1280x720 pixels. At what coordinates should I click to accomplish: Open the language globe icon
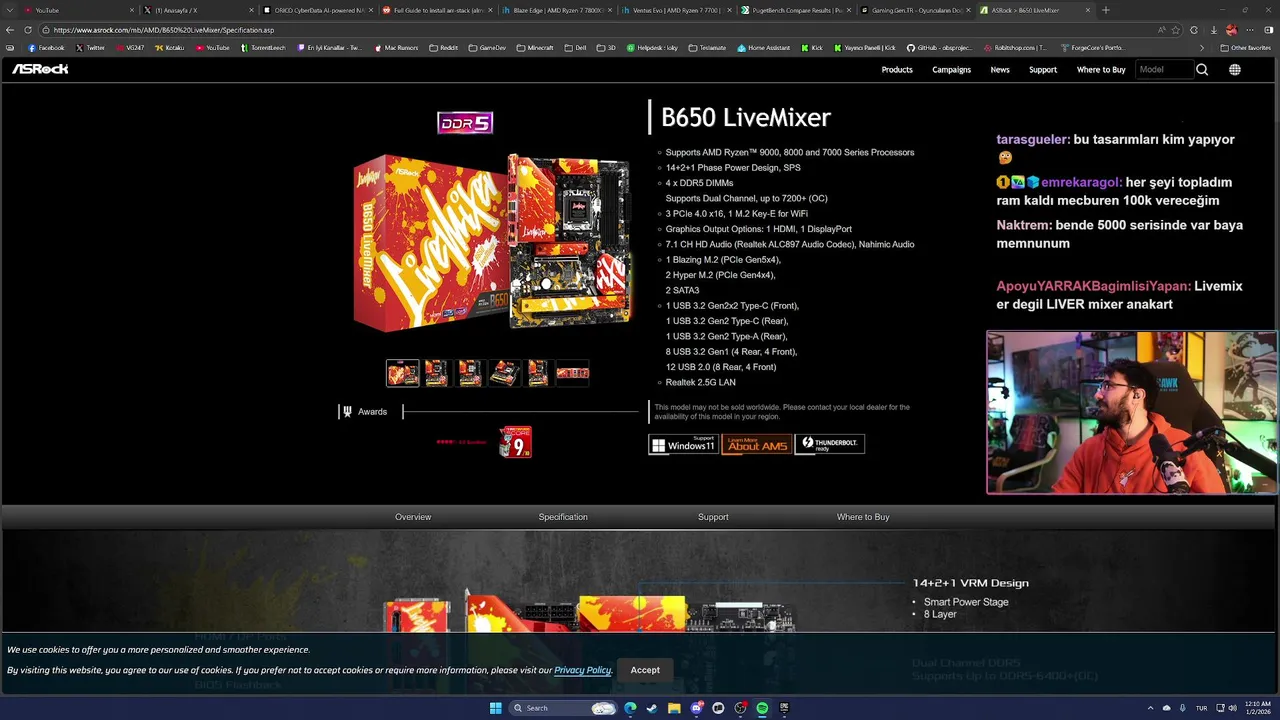coord(1235,69)
